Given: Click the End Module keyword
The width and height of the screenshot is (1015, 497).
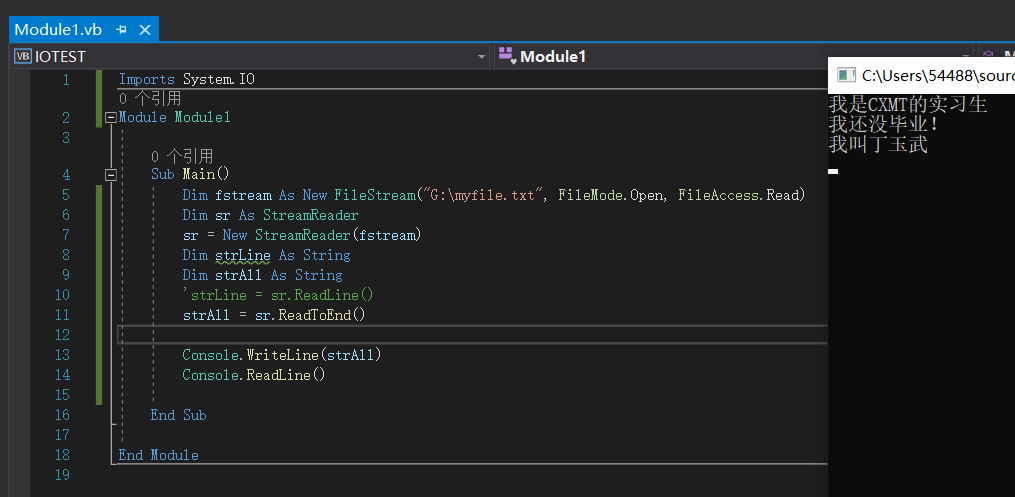Looking at the screenshot, I should click(158, 455).
